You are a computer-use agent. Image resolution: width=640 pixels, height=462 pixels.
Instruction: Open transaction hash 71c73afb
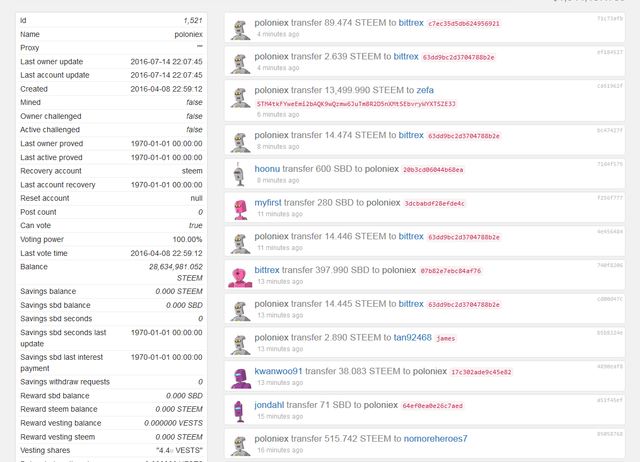(610, 18)
